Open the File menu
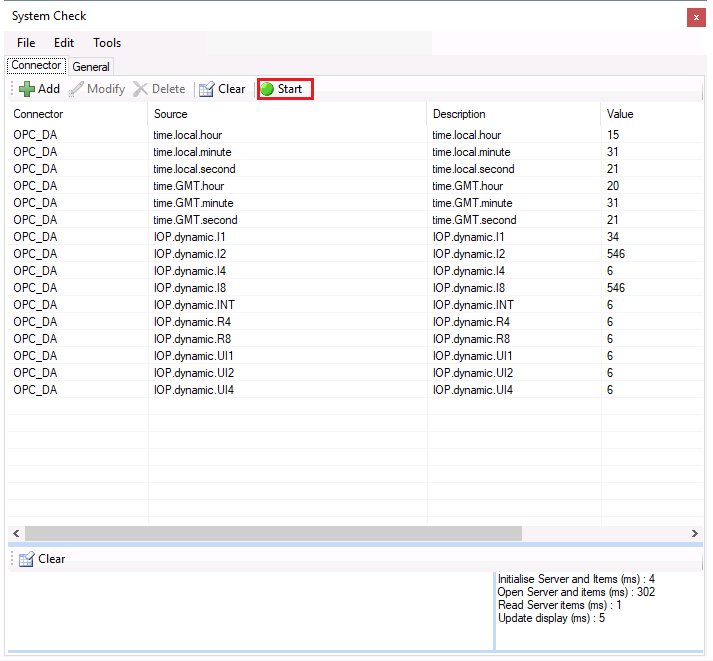This screenshot has height=661, width=713. click(x=26, y=43)
